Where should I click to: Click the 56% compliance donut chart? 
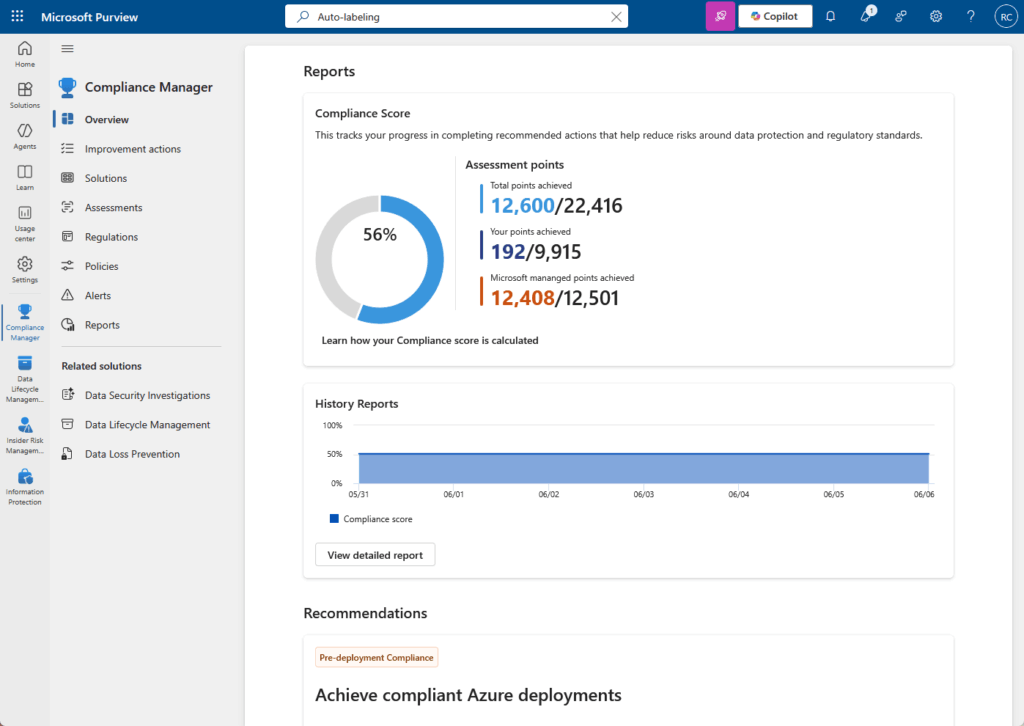pyautogui.click(x=379, y=259)
